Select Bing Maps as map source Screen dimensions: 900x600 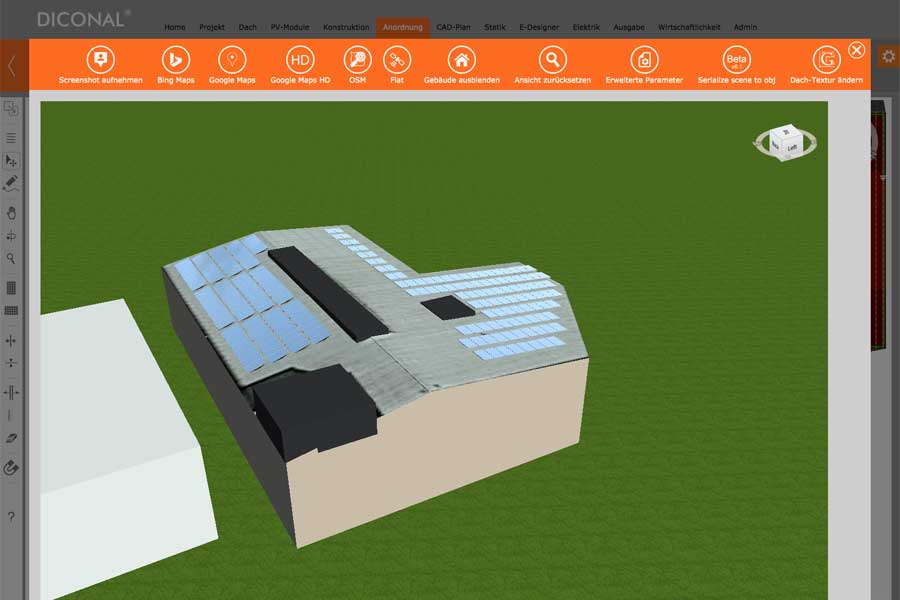pos(176,59)
